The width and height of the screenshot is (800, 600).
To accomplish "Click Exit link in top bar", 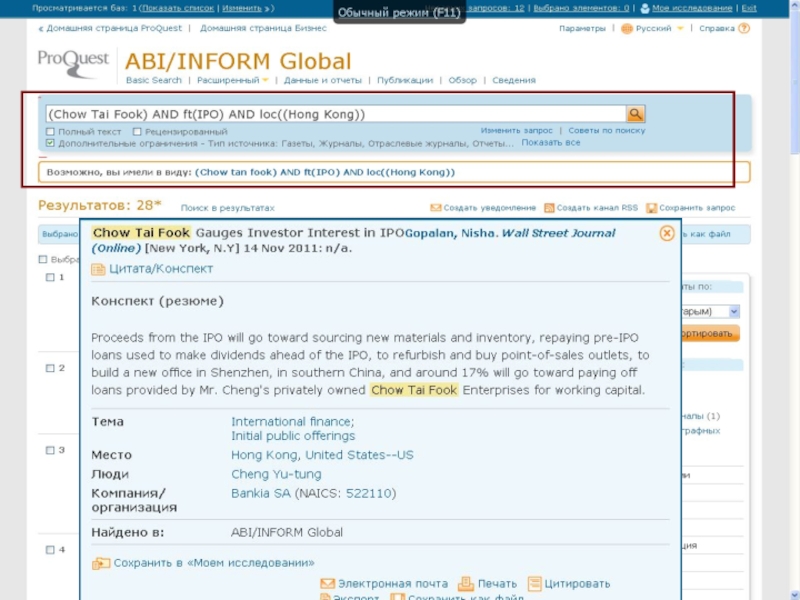I will coord(748,8).
